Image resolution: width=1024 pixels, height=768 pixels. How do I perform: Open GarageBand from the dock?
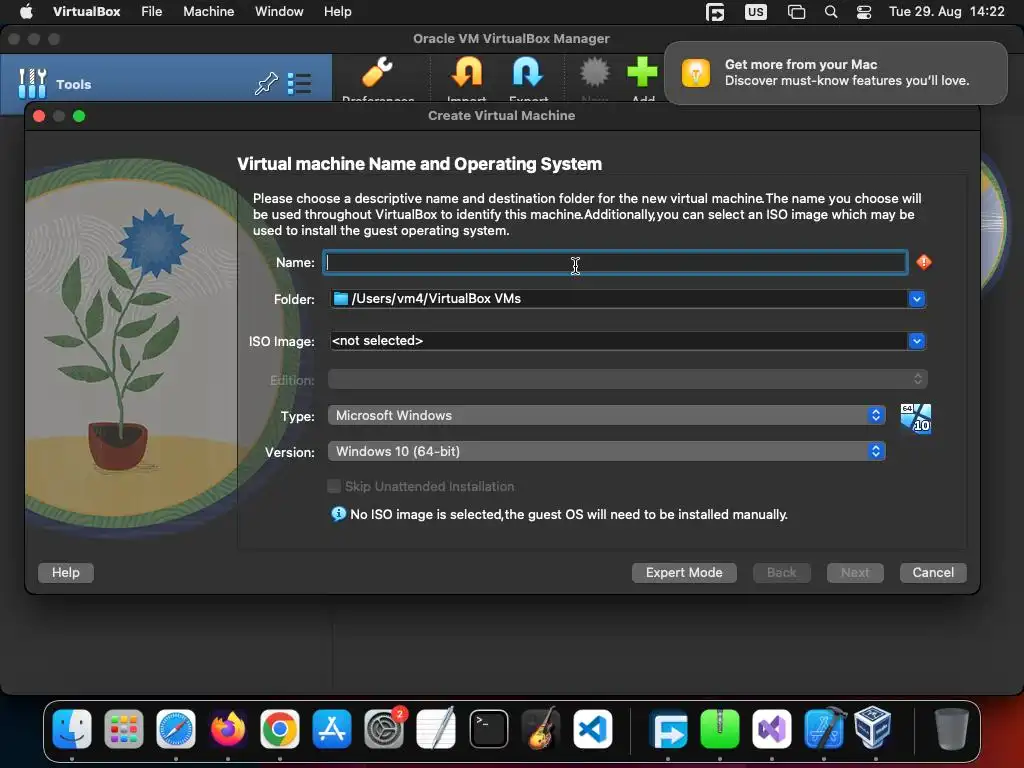click(541, 729)
